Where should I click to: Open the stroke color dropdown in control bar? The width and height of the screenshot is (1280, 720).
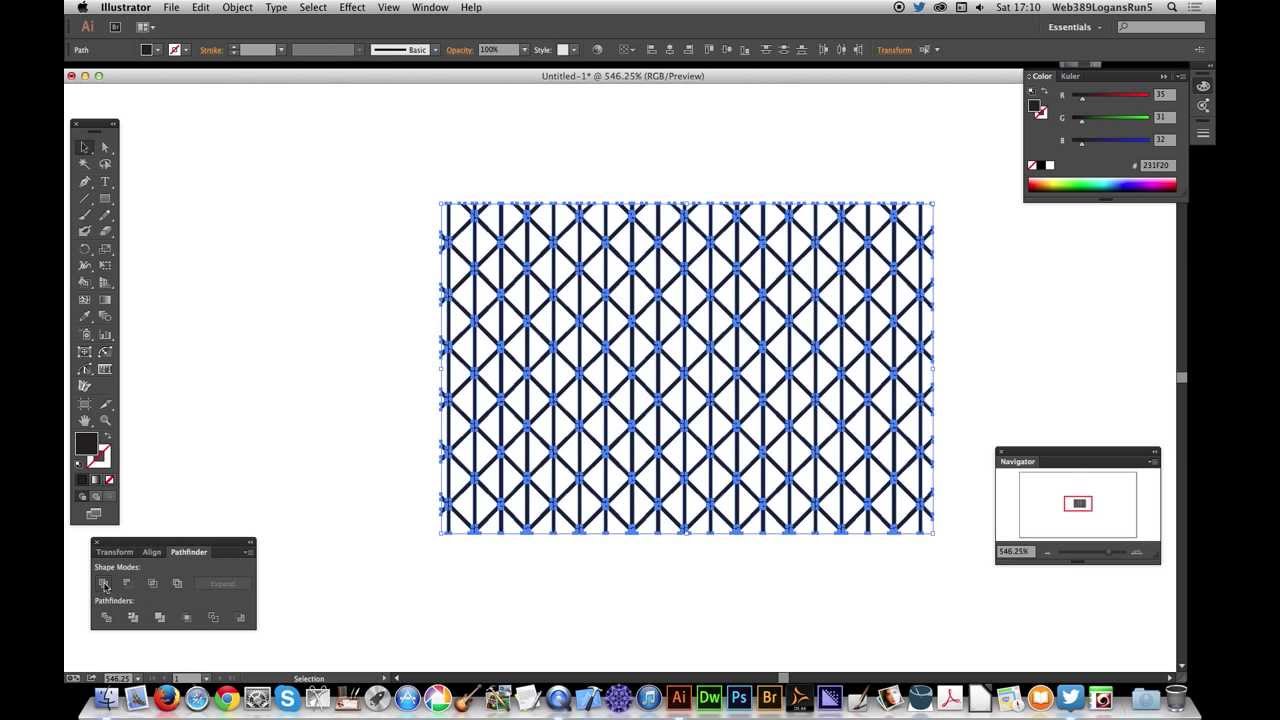click(186, 50)
